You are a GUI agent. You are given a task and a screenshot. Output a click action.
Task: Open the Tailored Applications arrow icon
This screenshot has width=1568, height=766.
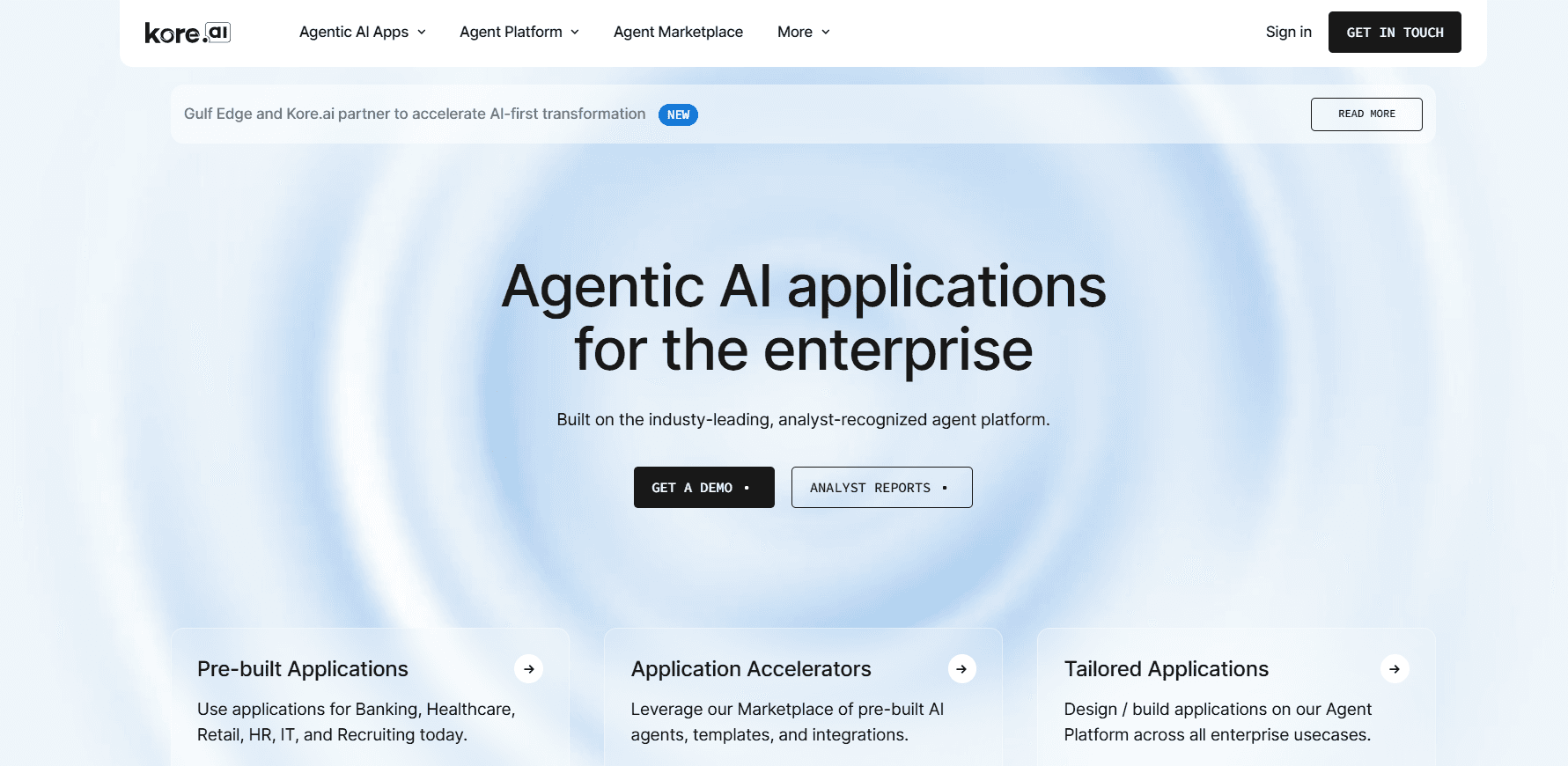point(1395,669)
